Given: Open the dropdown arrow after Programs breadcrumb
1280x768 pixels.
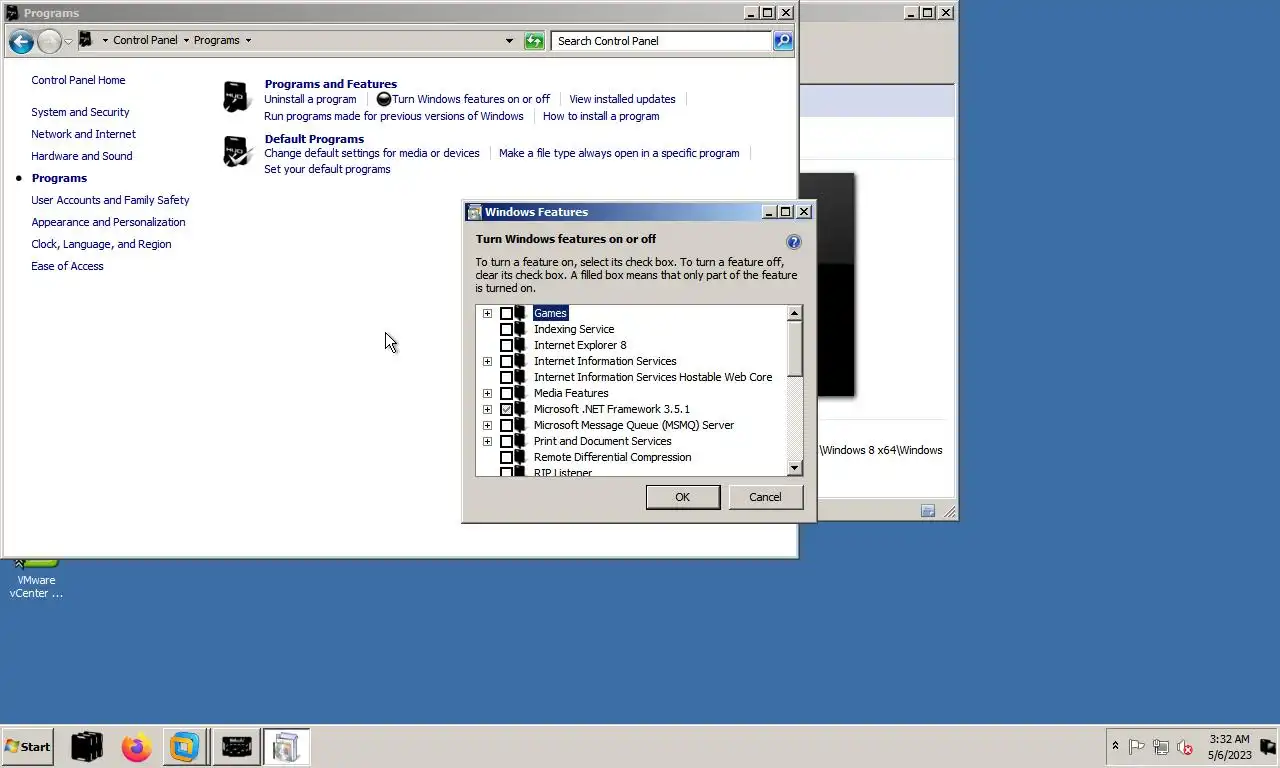Looking at the screenshot, I should point(248,41).
